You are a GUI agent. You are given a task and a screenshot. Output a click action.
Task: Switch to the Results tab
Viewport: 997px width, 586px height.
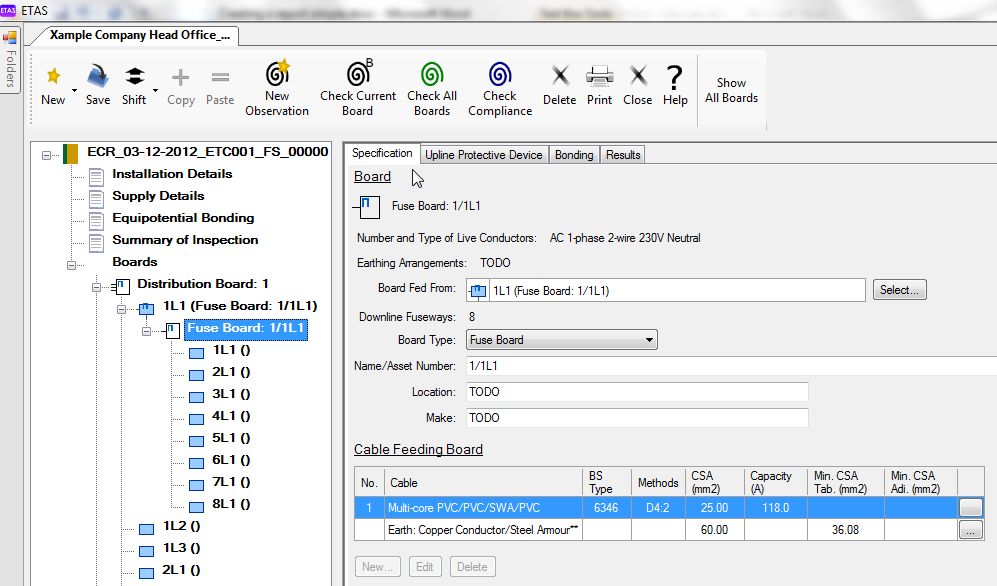622,154
